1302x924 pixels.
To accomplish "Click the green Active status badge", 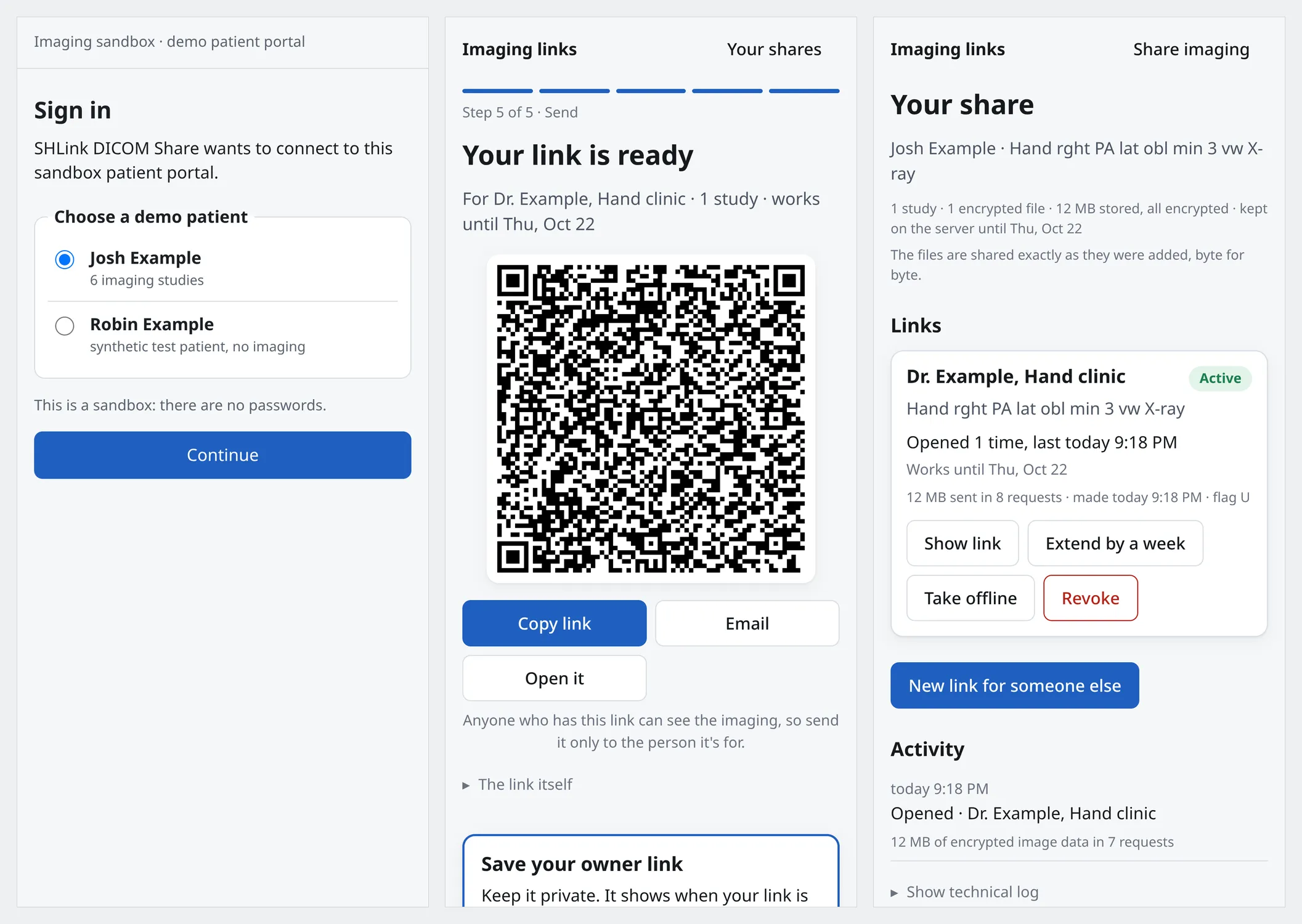I will [x=1220, y=378].
